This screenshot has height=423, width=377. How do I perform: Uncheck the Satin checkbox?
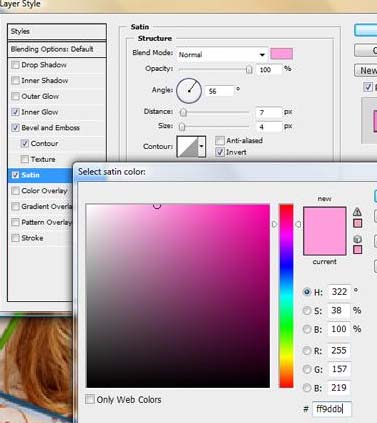[x=15, y=175]
